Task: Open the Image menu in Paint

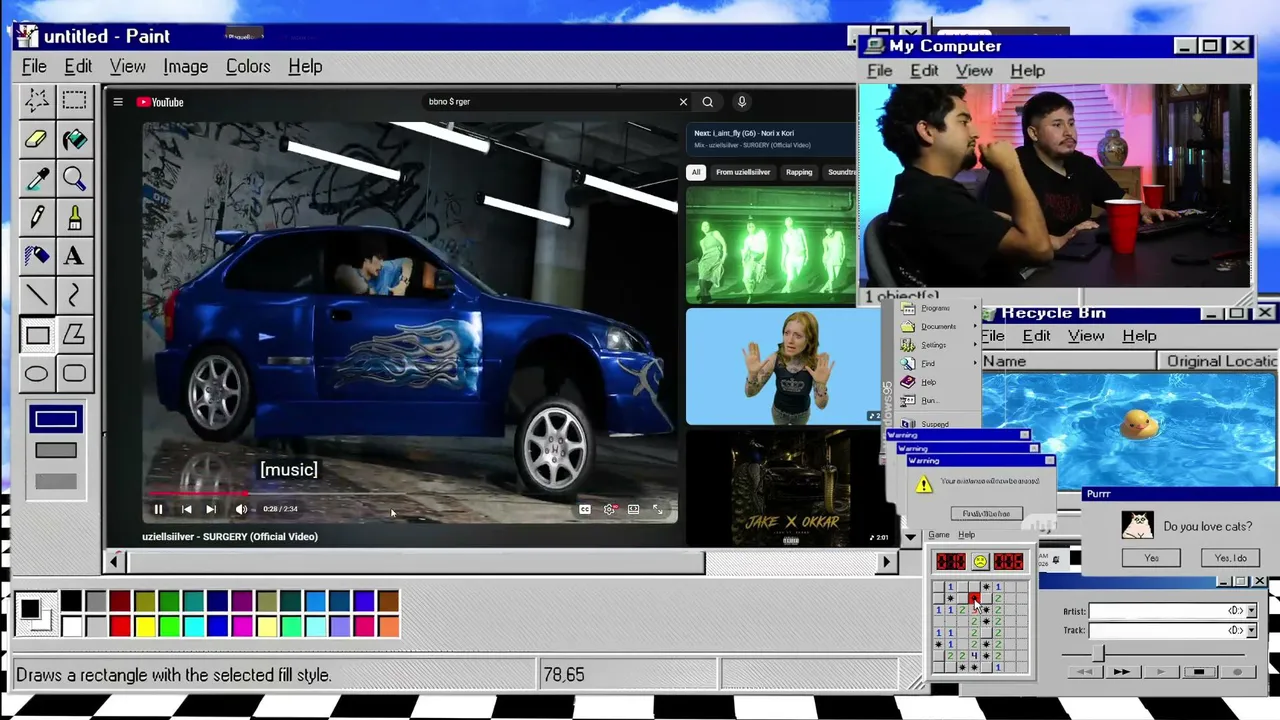Action: (x=185, y=67)
